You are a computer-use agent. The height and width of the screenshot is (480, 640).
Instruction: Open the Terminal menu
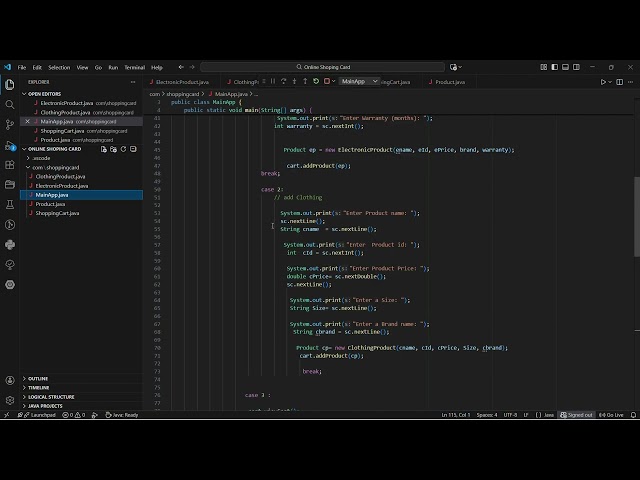[134, 67]
